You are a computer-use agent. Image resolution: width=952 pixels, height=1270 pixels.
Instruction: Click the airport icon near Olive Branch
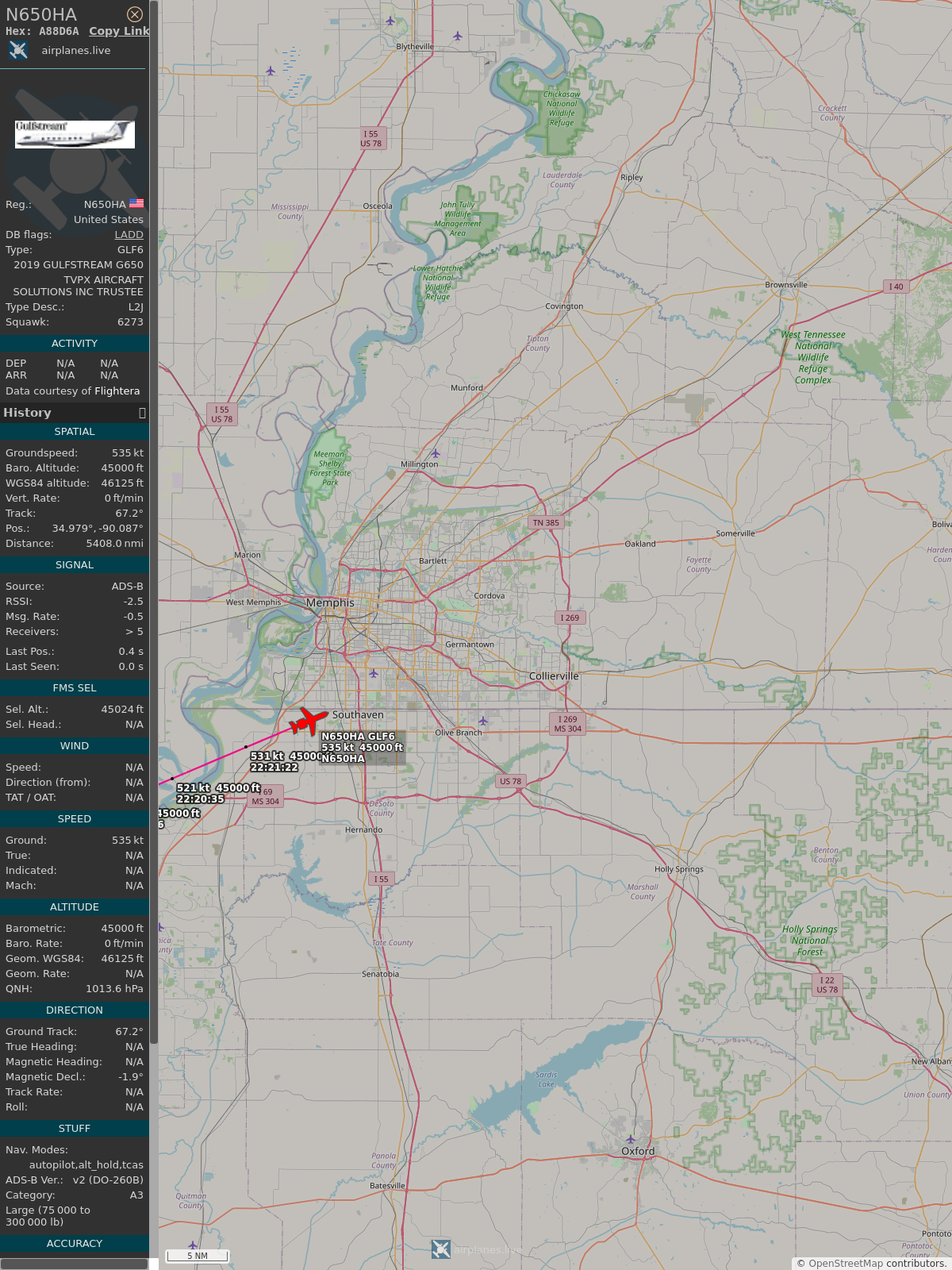coord(483,721)
